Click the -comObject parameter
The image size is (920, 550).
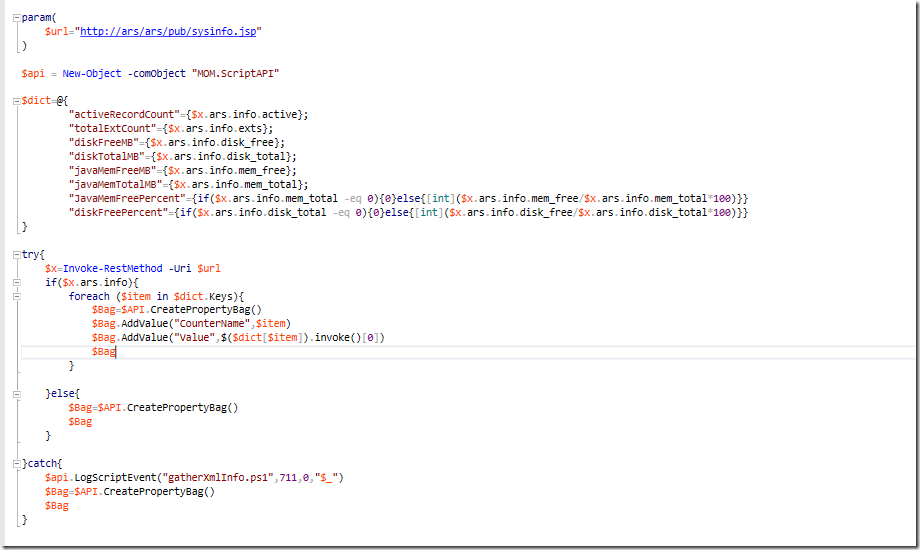coord(156,73)
